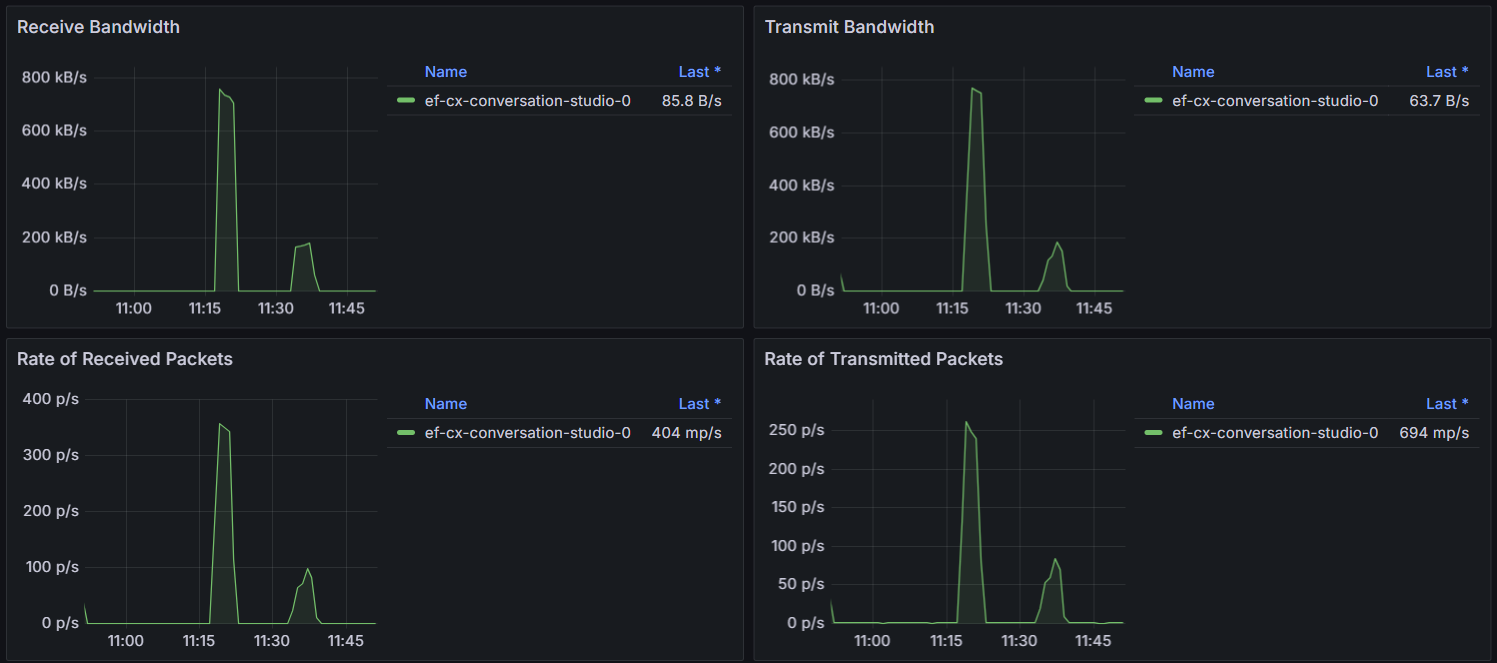
Task: Click the green series color swatch in Receive Bandwidth
Action: pos(405,101)
